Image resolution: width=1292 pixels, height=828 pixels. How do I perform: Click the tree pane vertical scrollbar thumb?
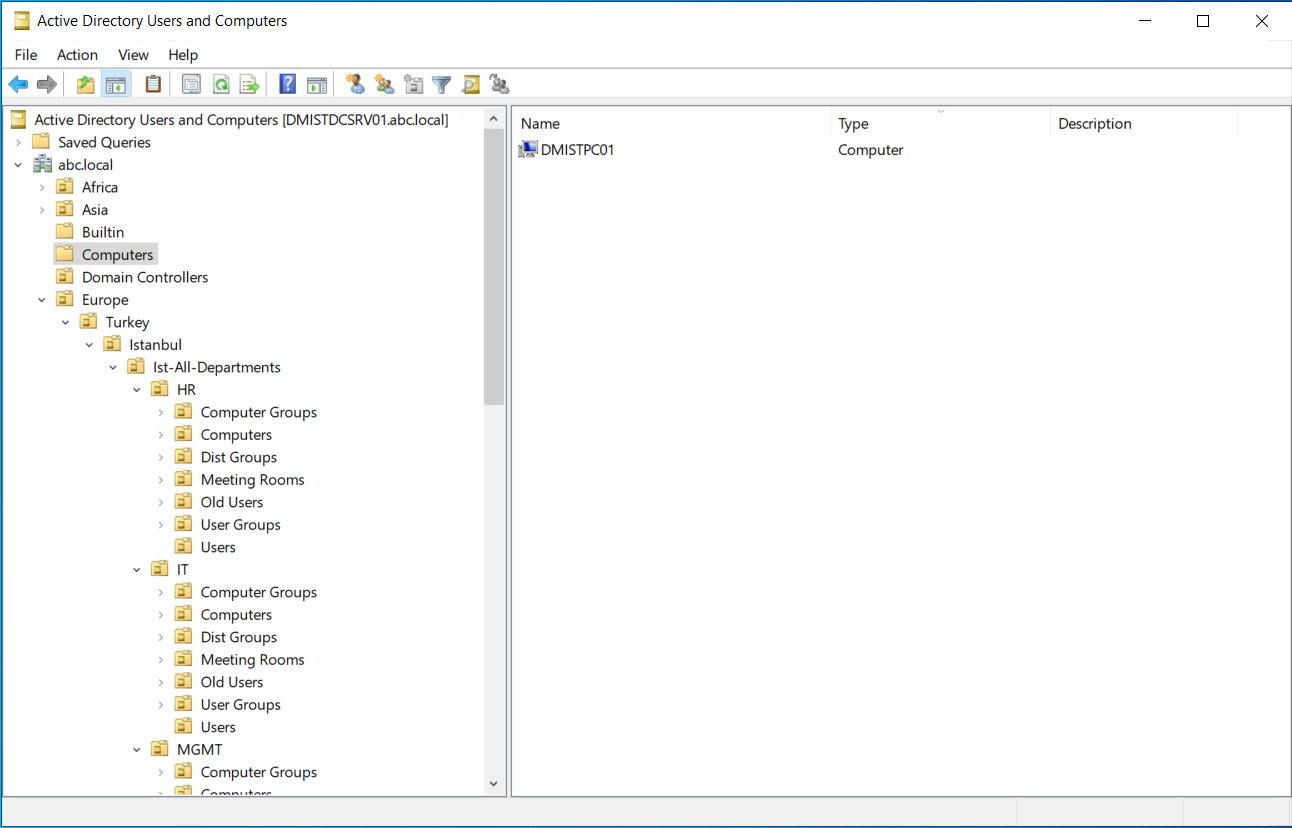pyautogui.click(x=493, y=267)
